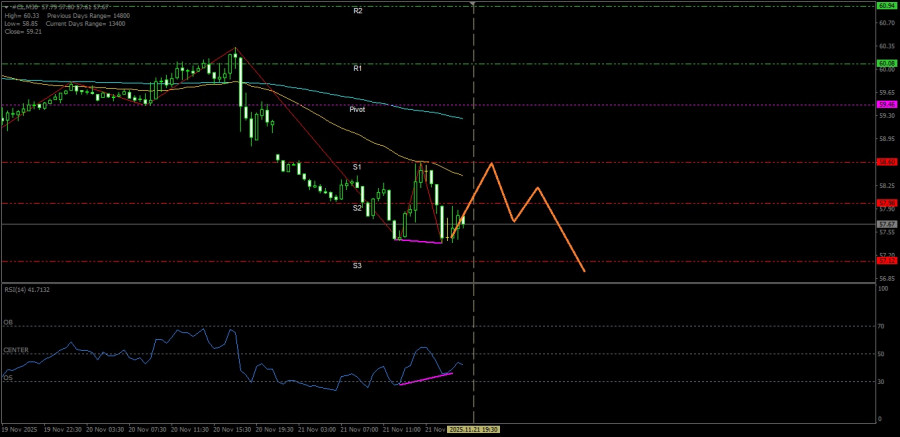Click the OB overbought level label
900x437 pixels.
(6, 323)
